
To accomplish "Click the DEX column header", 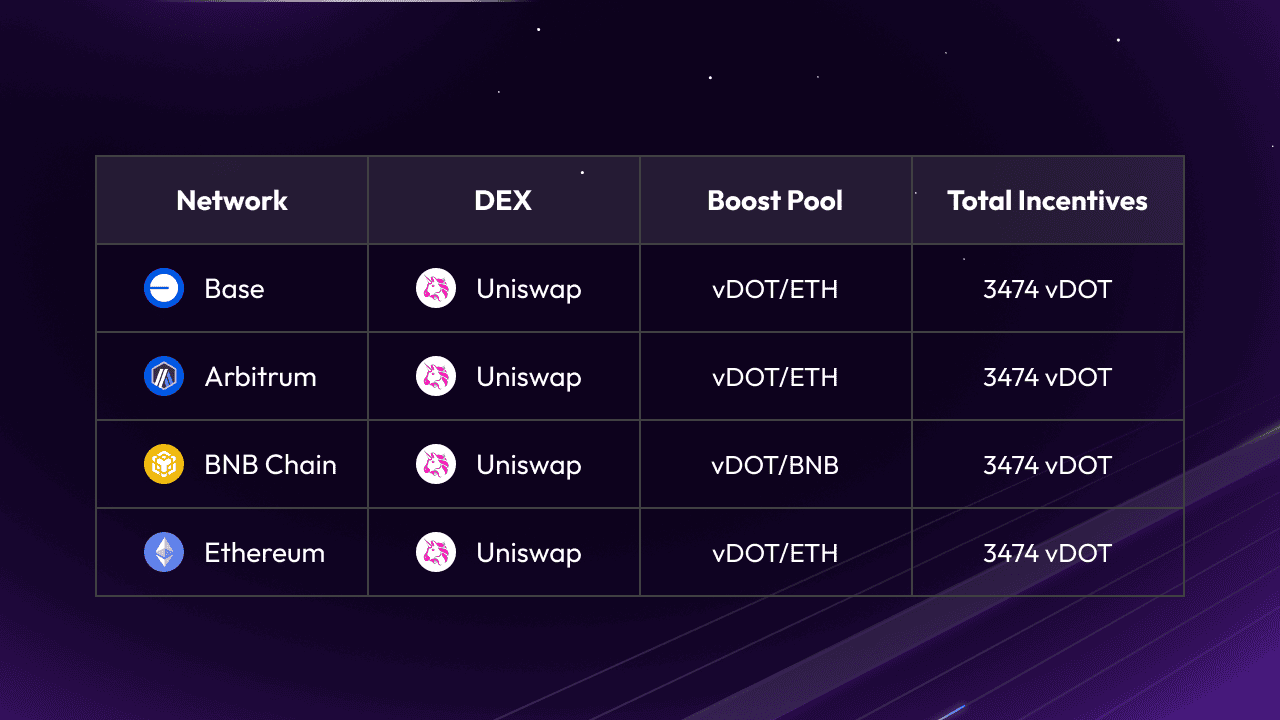I will [x=503, y=201].
